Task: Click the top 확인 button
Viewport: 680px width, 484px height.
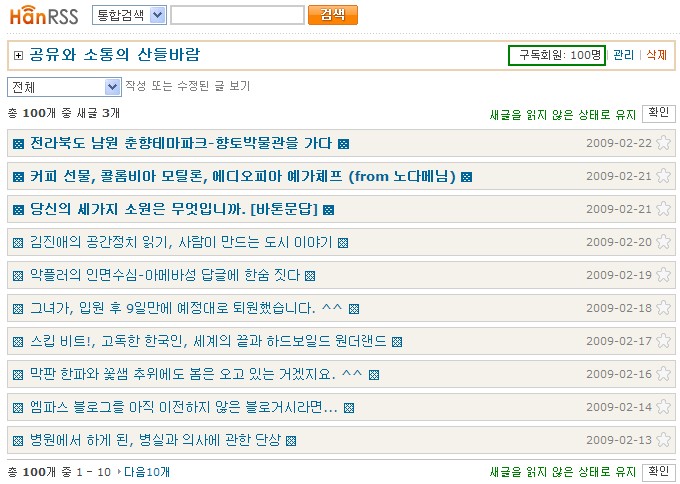Action: point(658,114)
